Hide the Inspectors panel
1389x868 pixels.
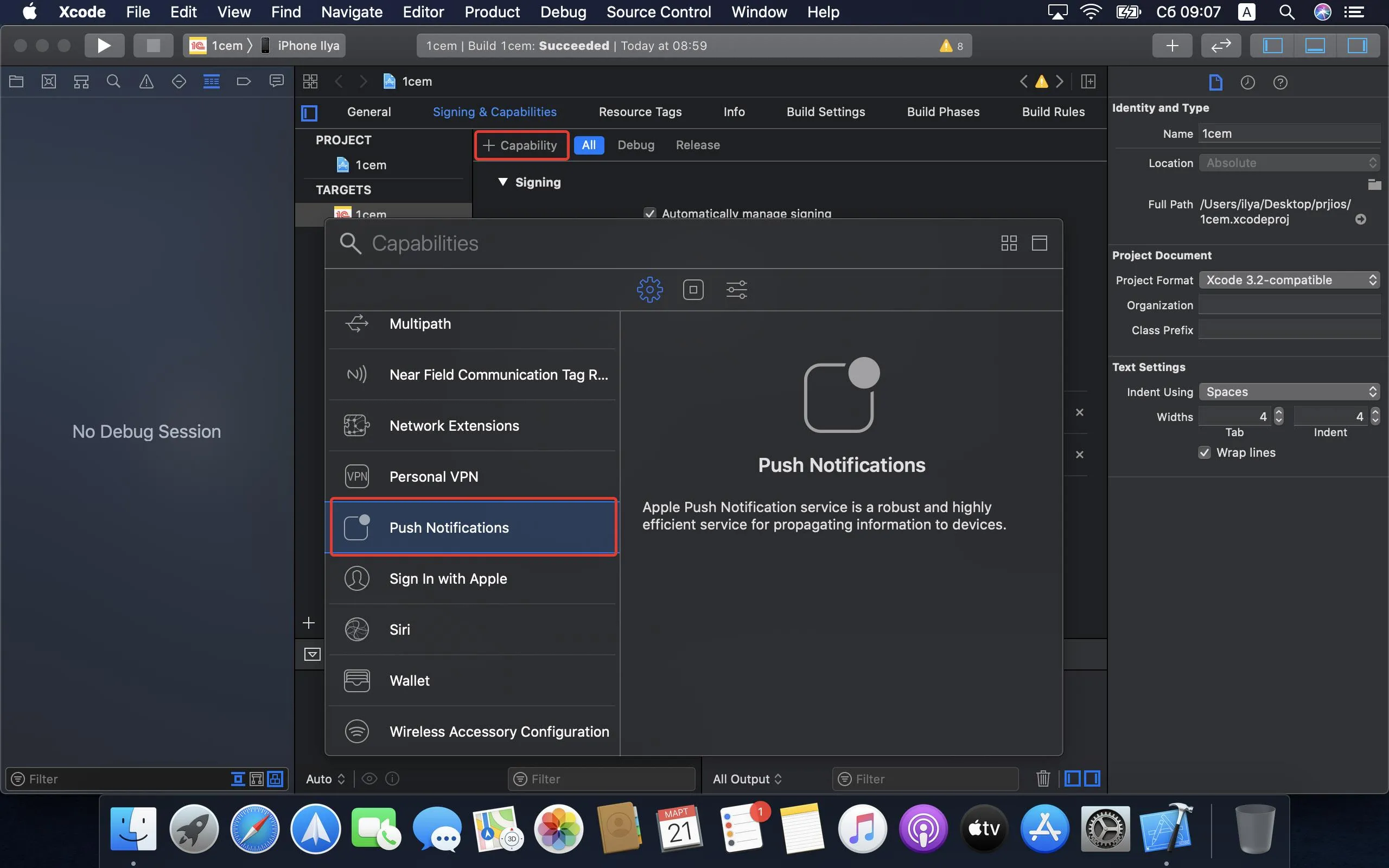click(x=1358, y=46)
